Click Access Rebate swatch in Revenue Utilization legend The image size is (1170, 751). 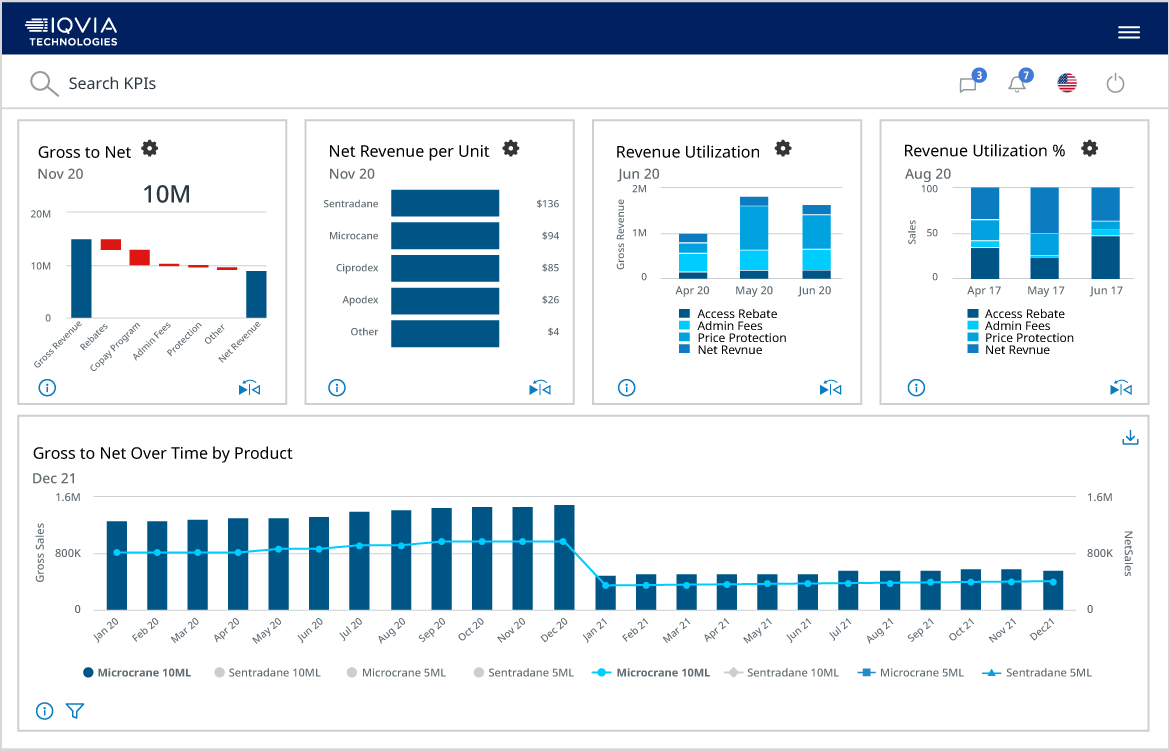tap(684, 314)
